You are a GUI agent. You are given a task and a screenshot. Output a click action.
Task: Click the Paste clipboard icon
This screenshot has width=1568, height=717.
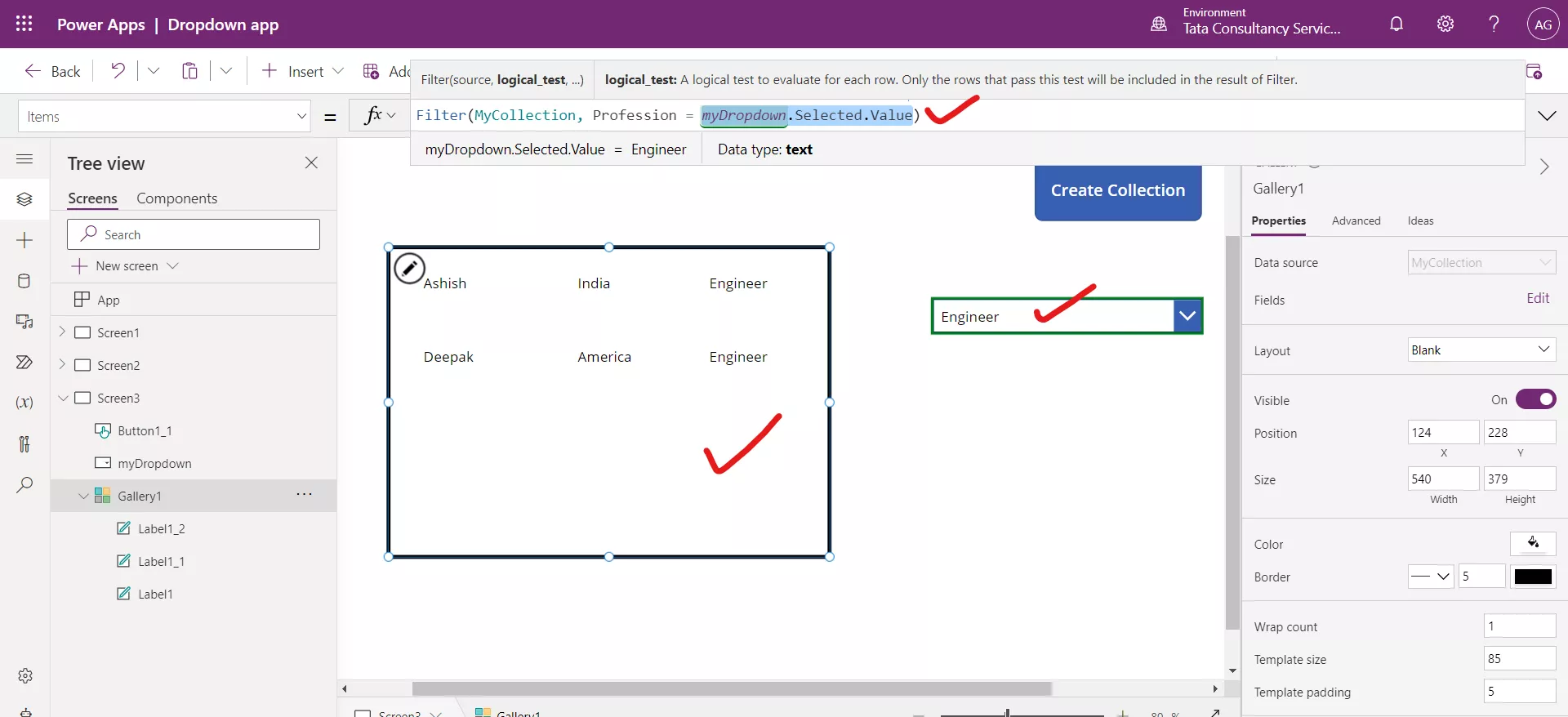(x=189, y=71)
